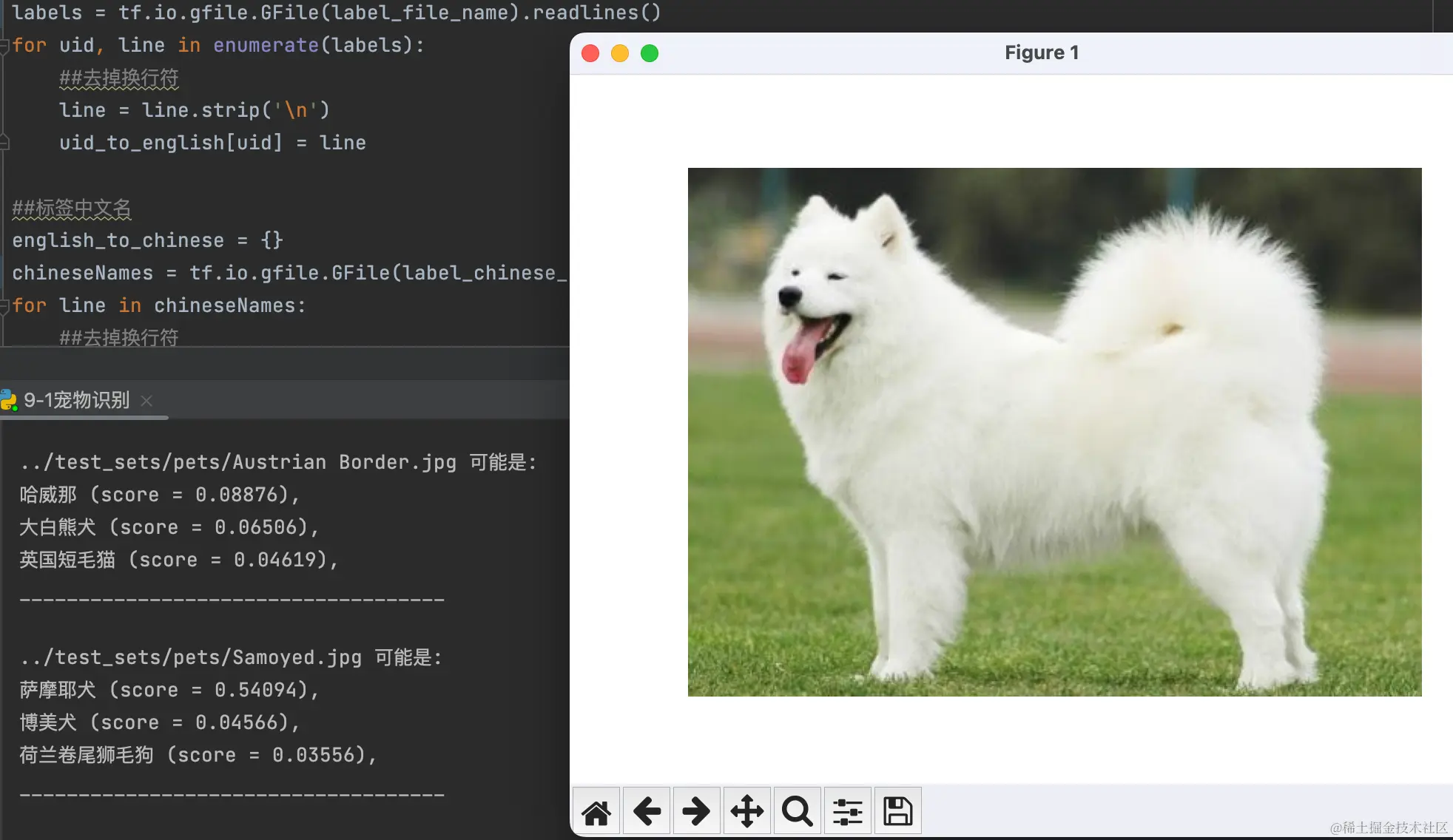1453x840 pixels.
Task: Go back to the previous plot view
Action: coord(647,811)
